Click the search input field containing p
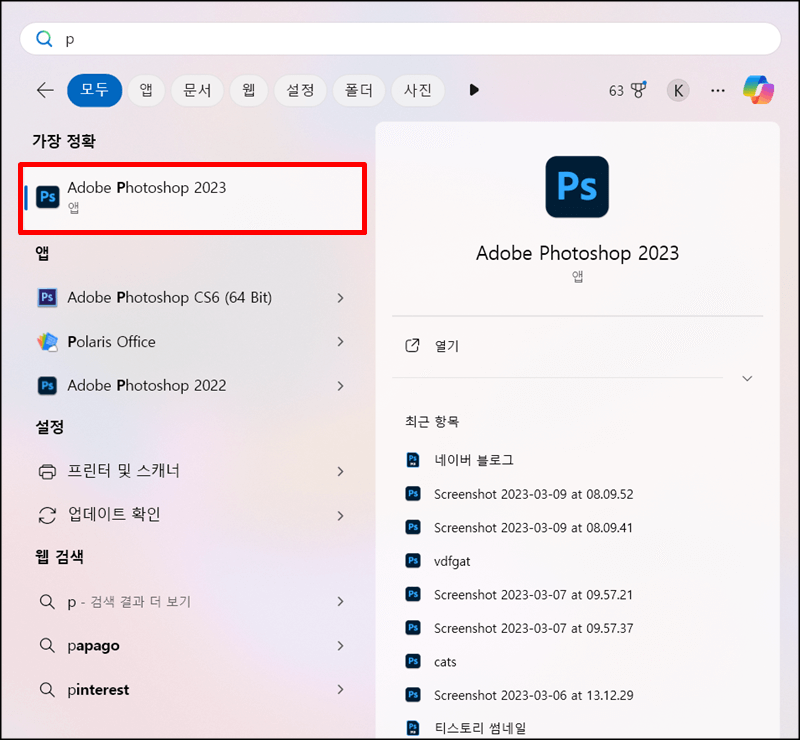Image resolution: width=800 pixels, height=740 pixels. click(400, 39)
